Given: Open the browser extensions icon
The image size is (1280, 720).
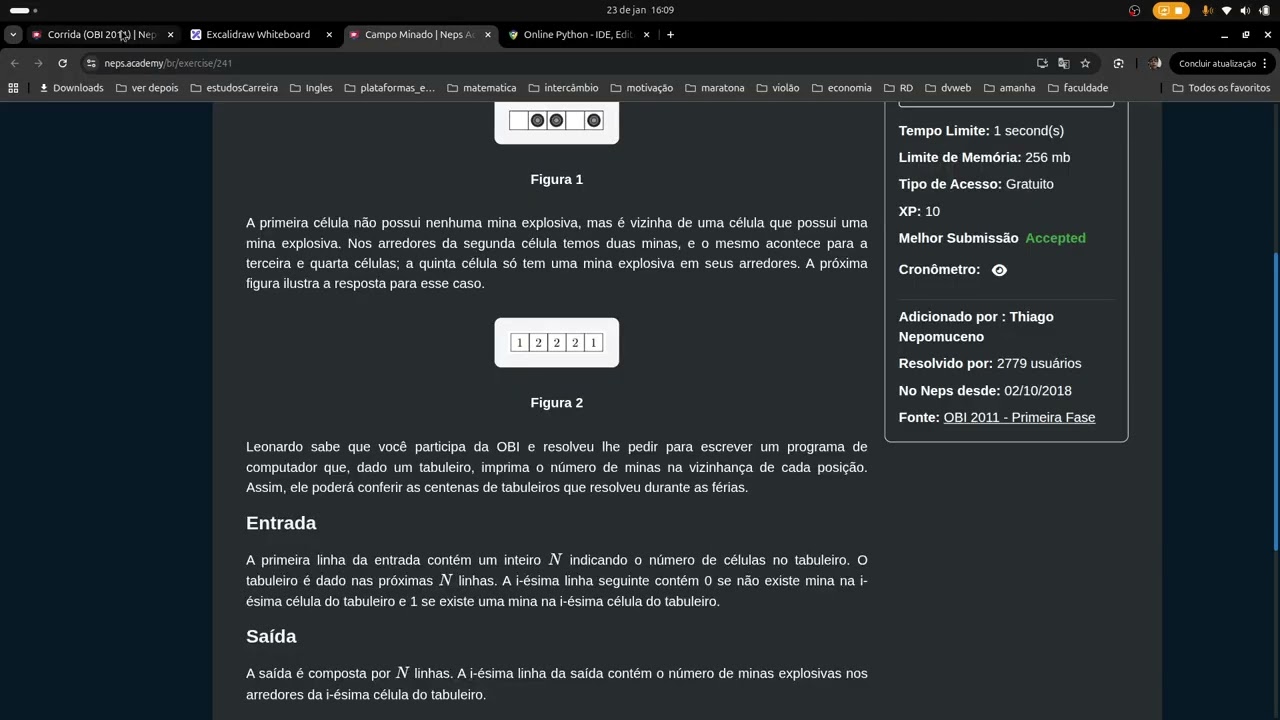Looking at the screenshot, I should pyautogui.click(x=1119, y=63).
